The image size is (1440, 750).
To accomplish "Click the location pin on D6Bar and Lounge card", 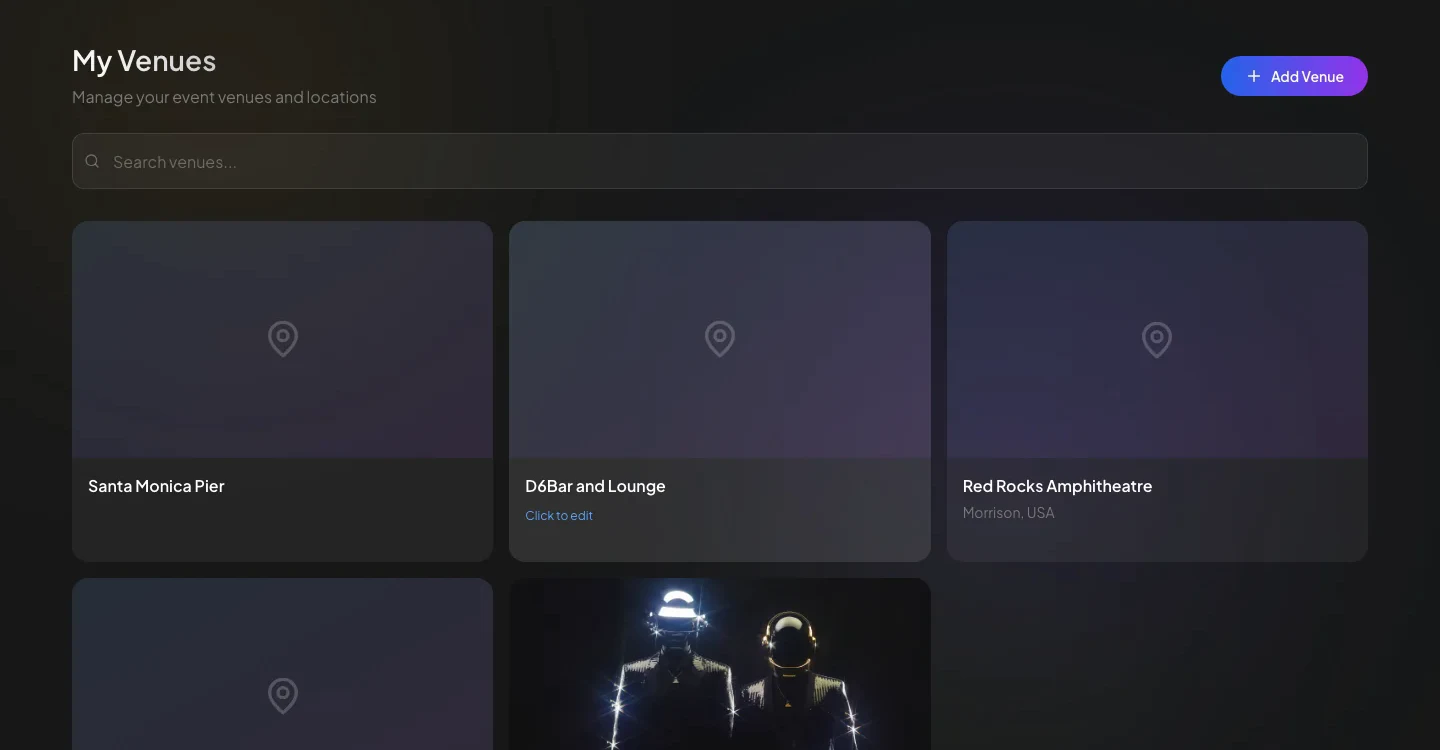I will point(720,339).
